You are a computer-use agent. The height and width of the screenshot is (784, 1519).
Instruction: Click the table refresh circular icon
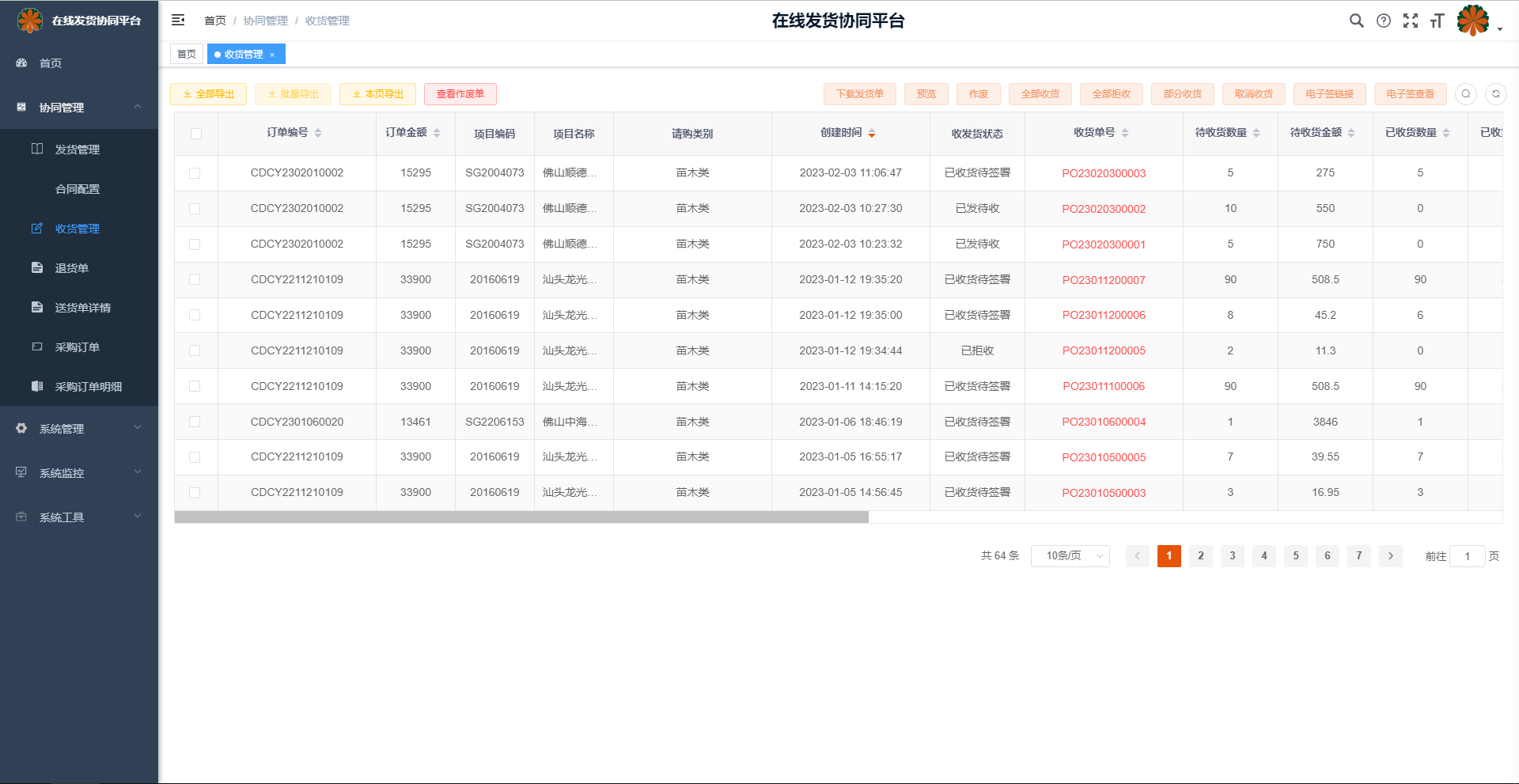coord(1495,94)
